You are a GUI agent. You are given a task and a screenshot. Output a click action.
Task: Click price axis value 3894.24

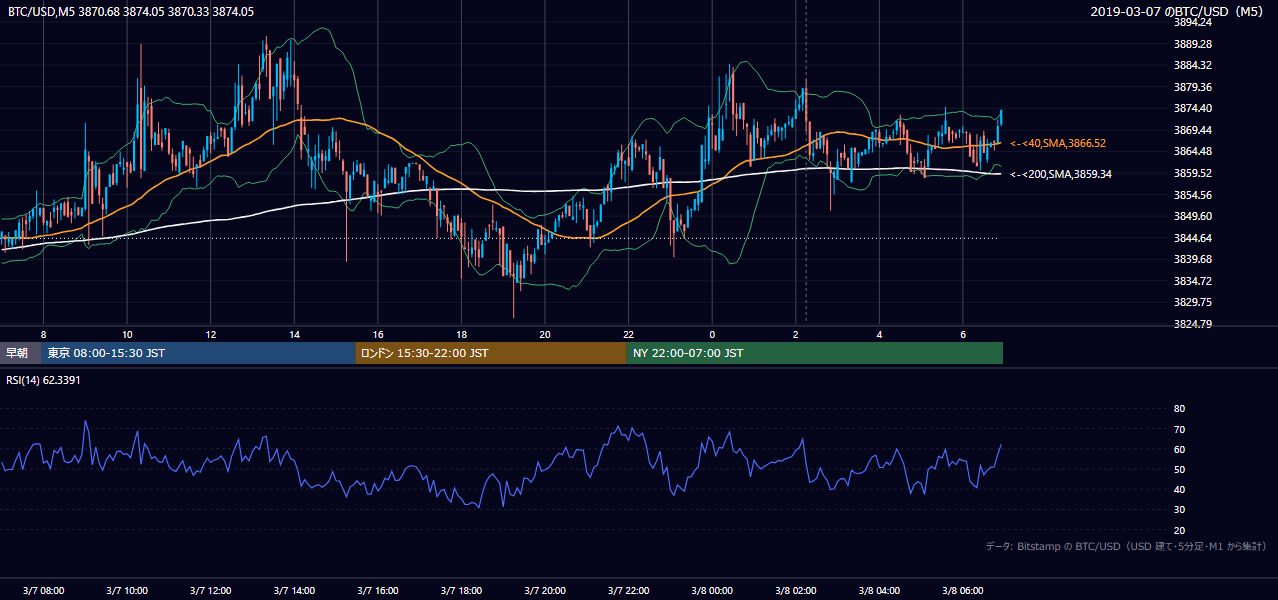[x=1193, y=22]
